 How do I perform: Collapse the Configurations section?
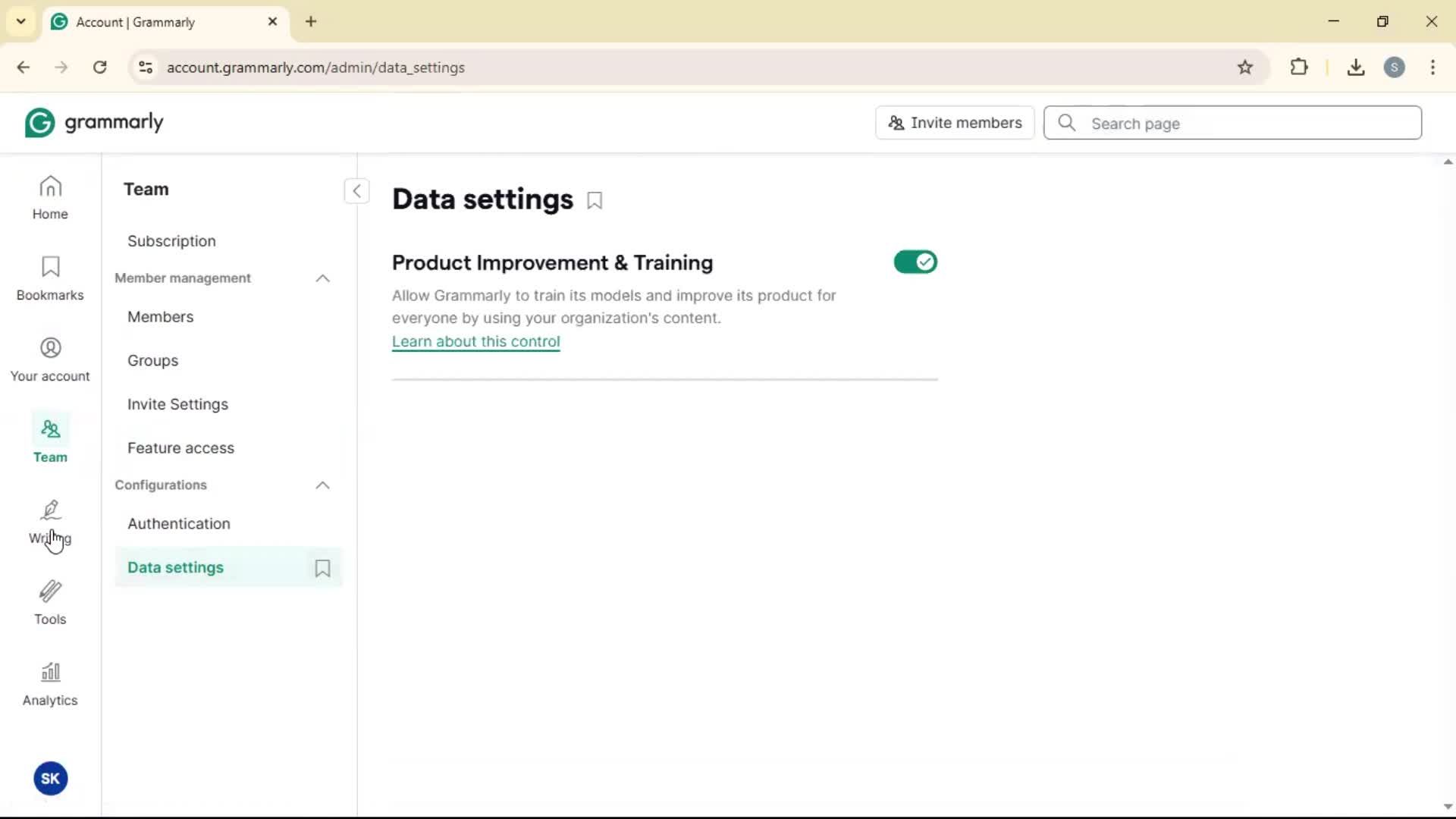(322, 485)
